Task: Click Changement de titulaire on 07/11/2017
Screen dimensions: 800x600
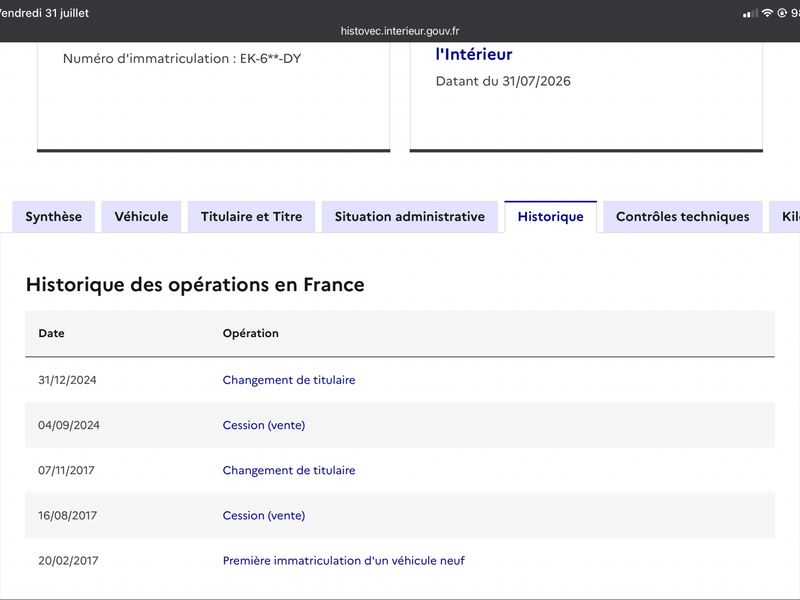Action: tap(289, 470)
